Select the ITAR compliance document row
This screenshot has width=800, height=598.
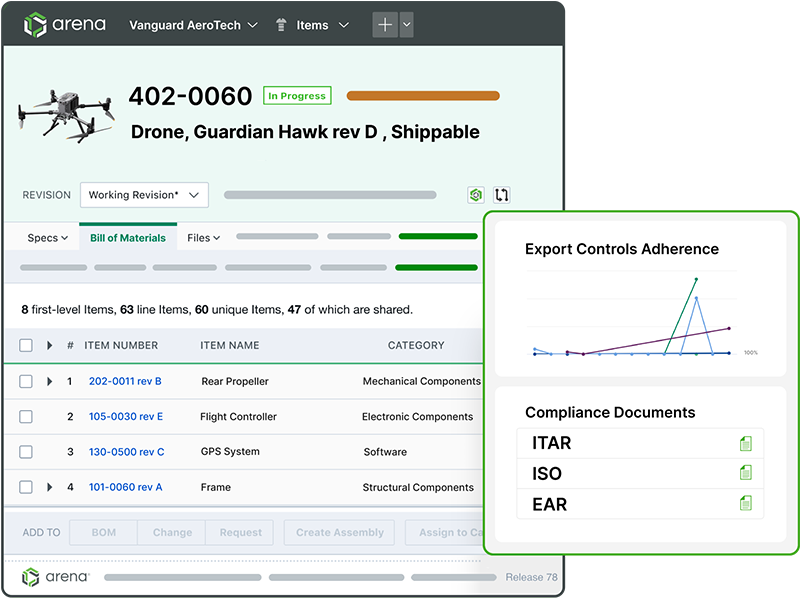point(640,443)
